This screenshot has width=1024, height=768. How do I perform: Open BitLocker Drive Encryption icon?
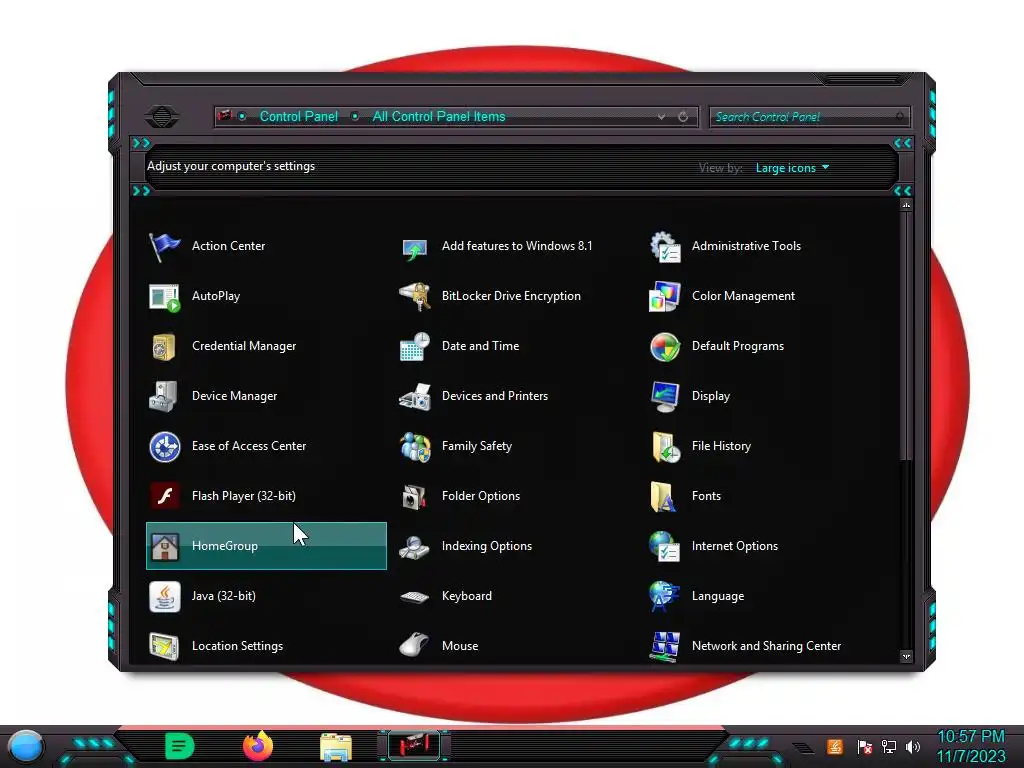tap(415, 296)
